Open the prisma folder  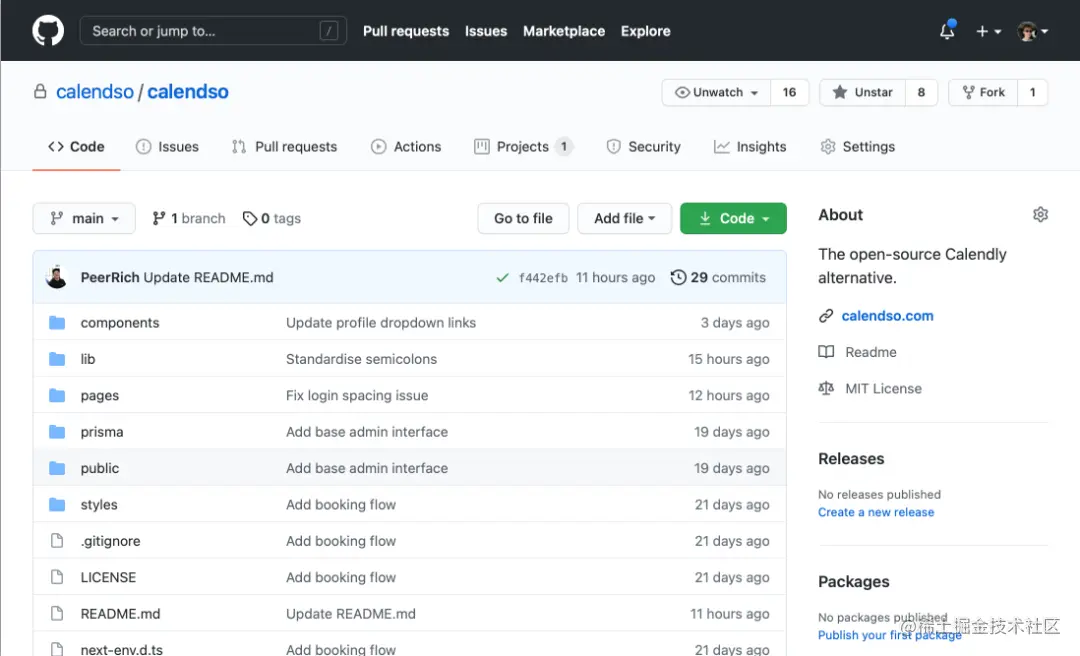pos(102,432)
